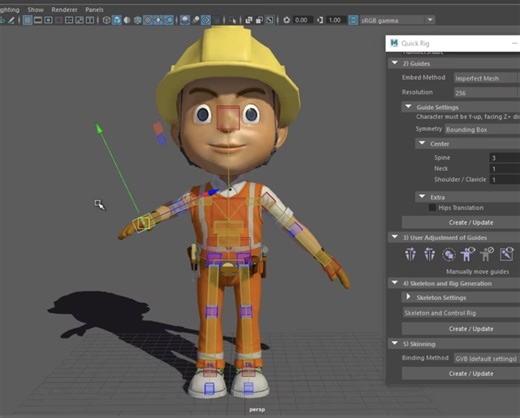Screen dimensions: 520x418
Task: Collapse 3) User Adjustment of Guides
Action: pos(395,237)
